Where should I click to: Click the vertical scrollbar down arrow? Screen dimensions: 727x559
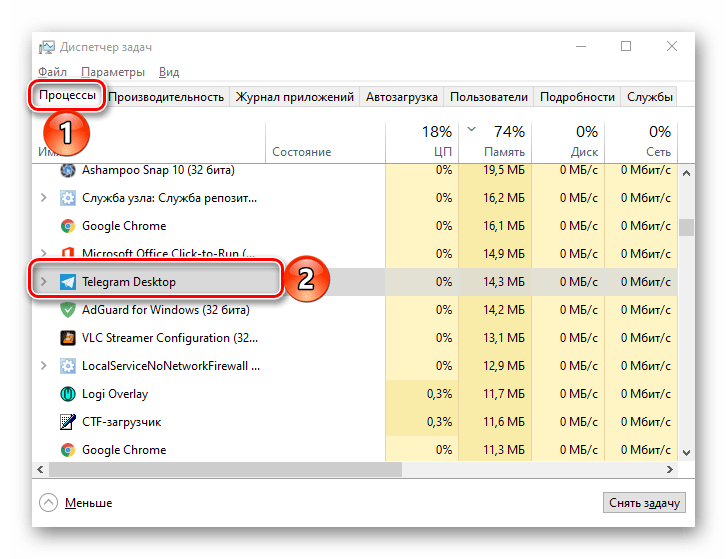[x=687, y=453]
